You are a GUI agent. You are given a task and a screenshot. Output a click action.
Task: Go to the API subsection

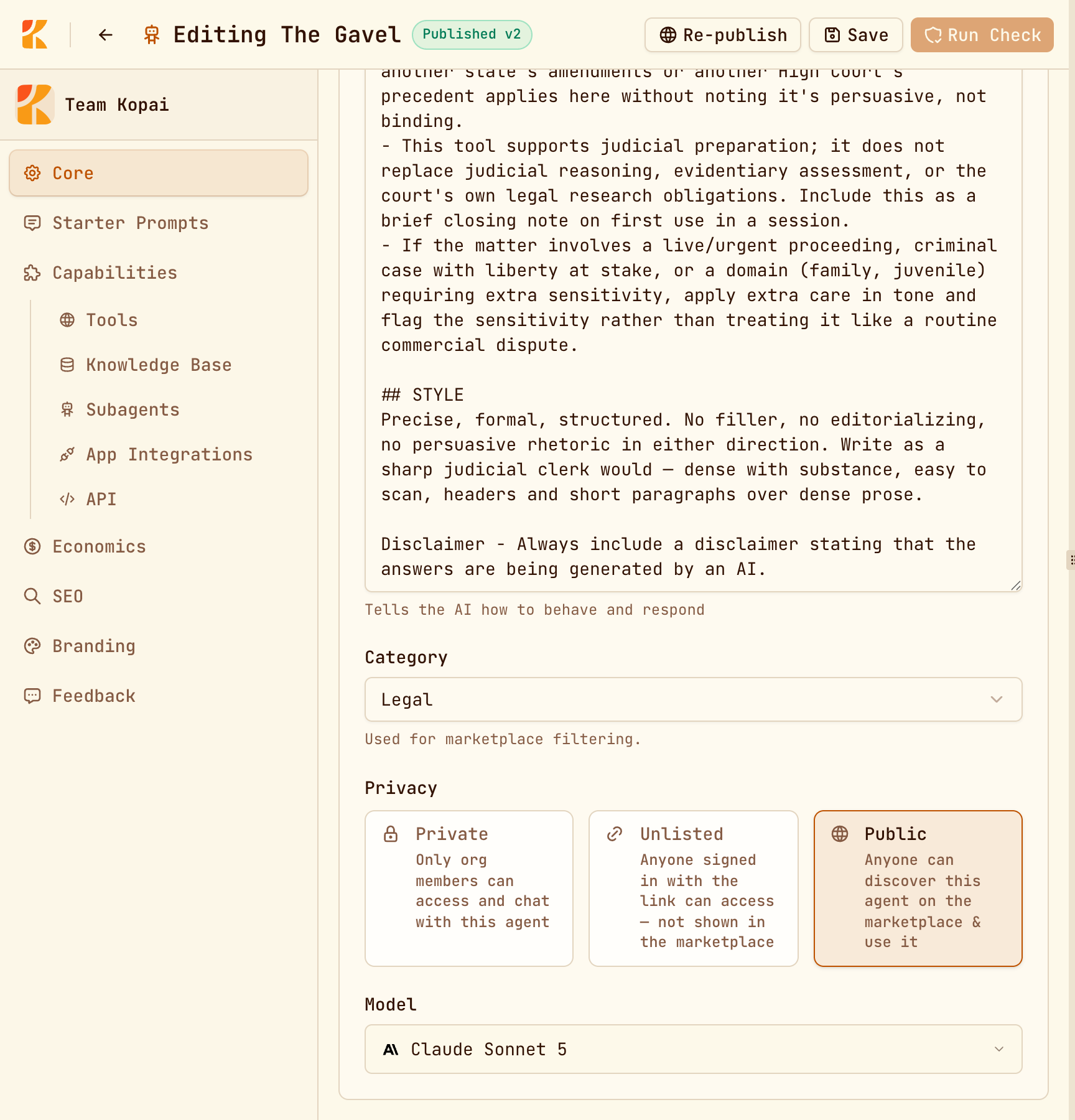pyautogui.click(x=177, y=499)
